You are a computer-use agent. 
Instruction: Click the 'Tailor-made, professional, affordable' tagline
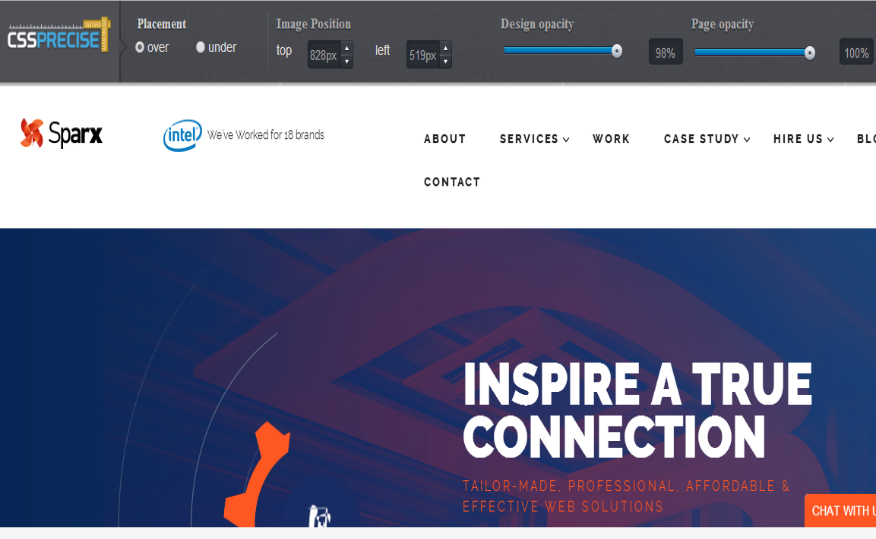626,496
